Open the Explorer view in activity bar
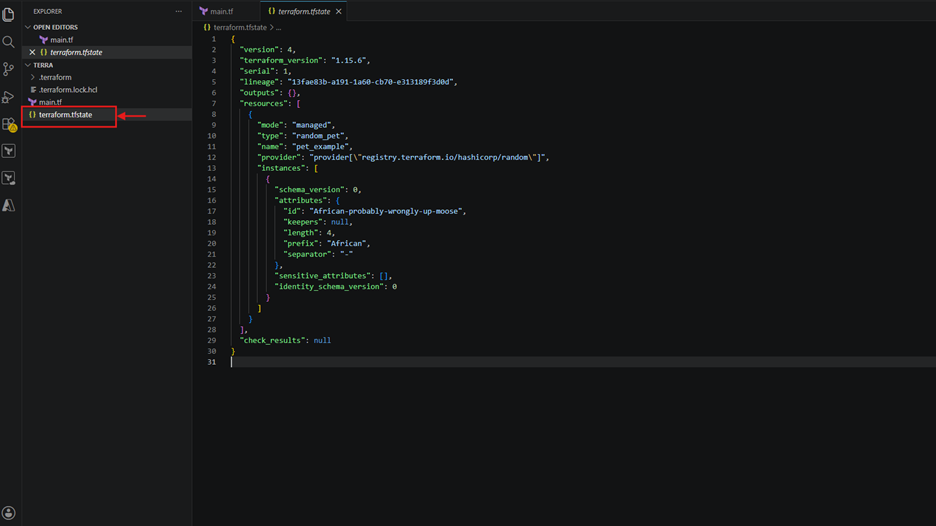The width and height of the screenshot is (936, 526). 8,14
